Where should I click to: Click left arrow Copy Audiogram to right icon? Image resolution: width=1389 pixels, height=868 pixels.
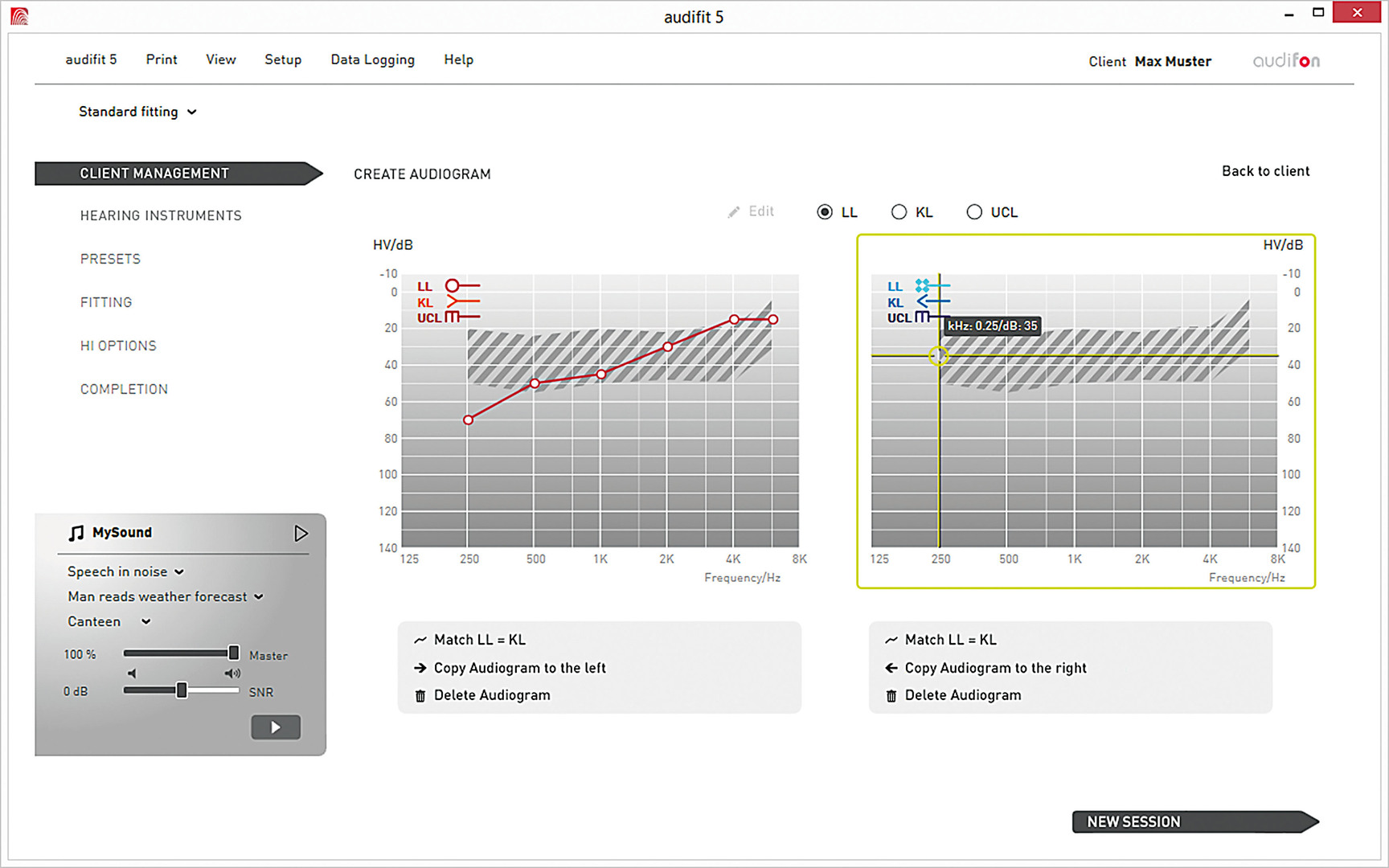[x=891, y=668]
